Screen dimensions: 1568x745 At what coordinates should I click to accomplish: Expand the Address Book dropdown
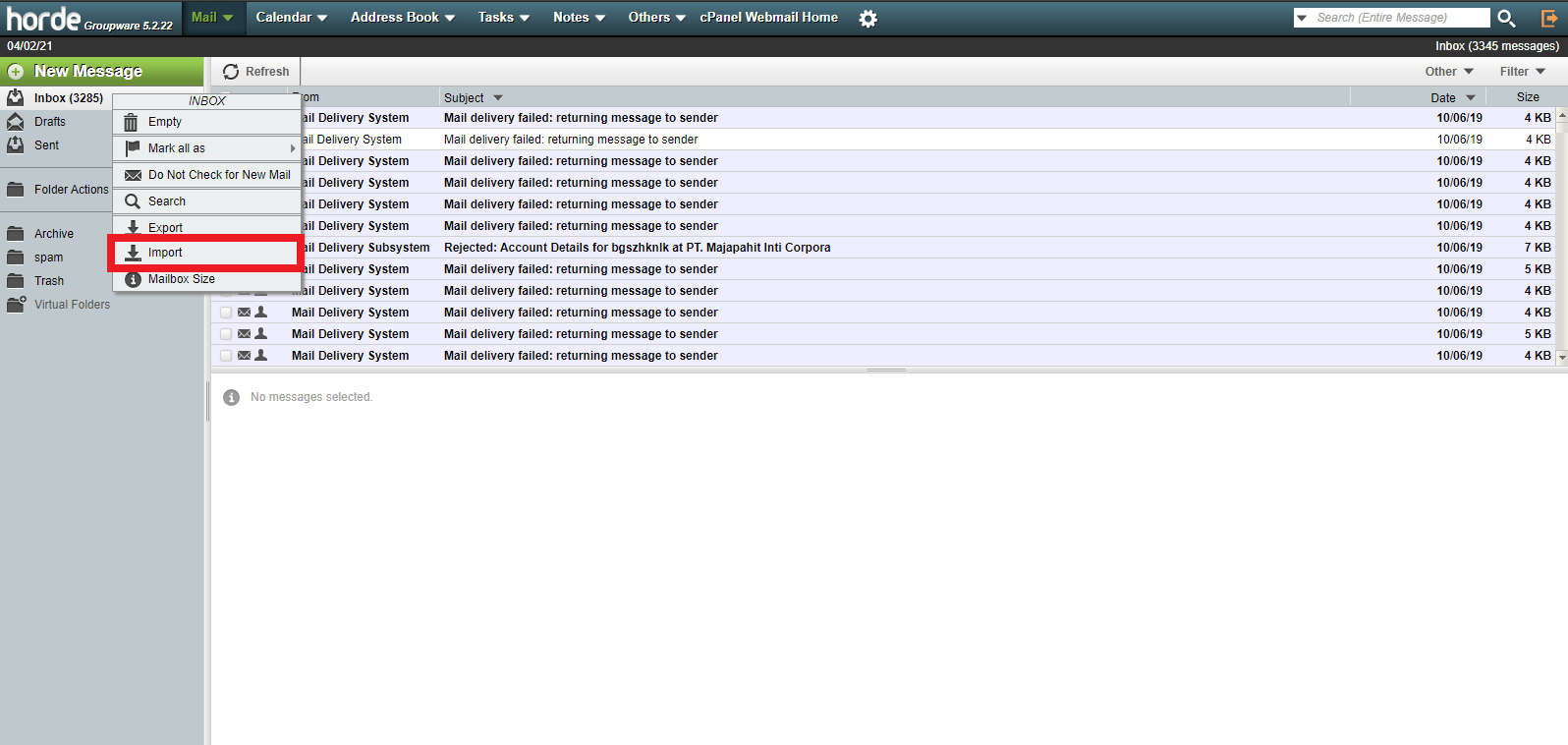click(403, 18)
